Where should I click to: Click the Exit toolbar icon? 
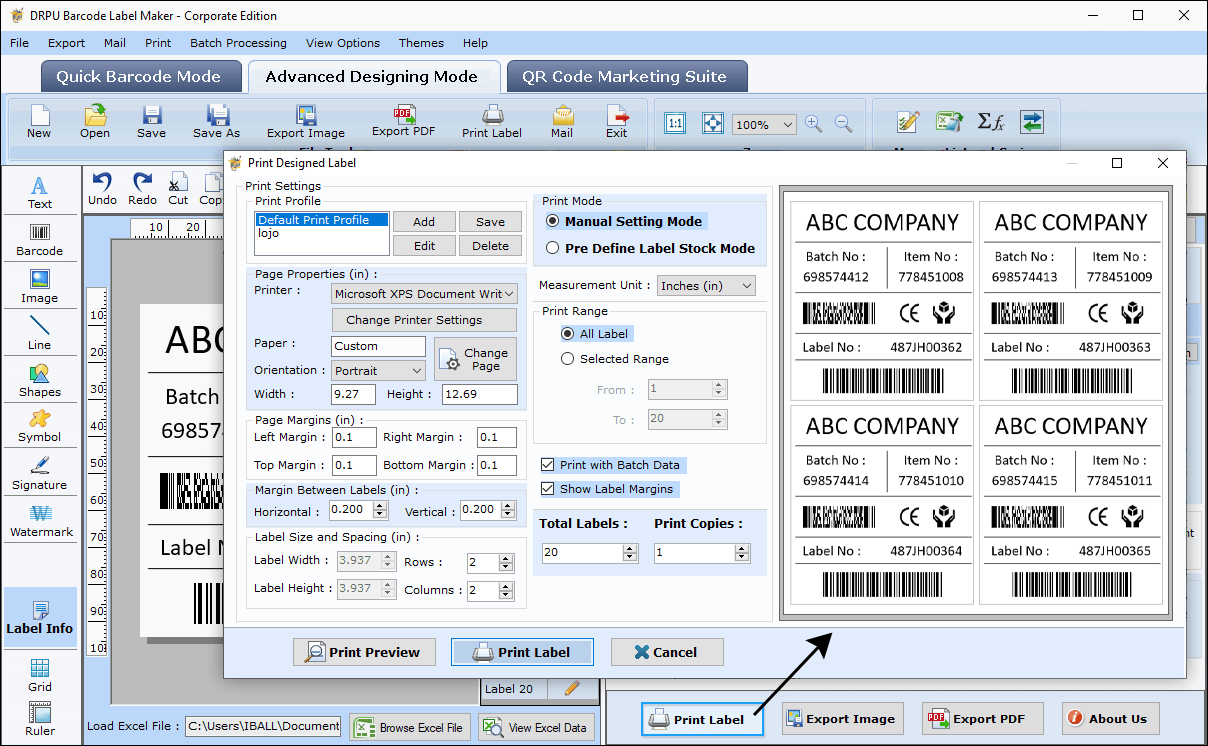point(617,121)
